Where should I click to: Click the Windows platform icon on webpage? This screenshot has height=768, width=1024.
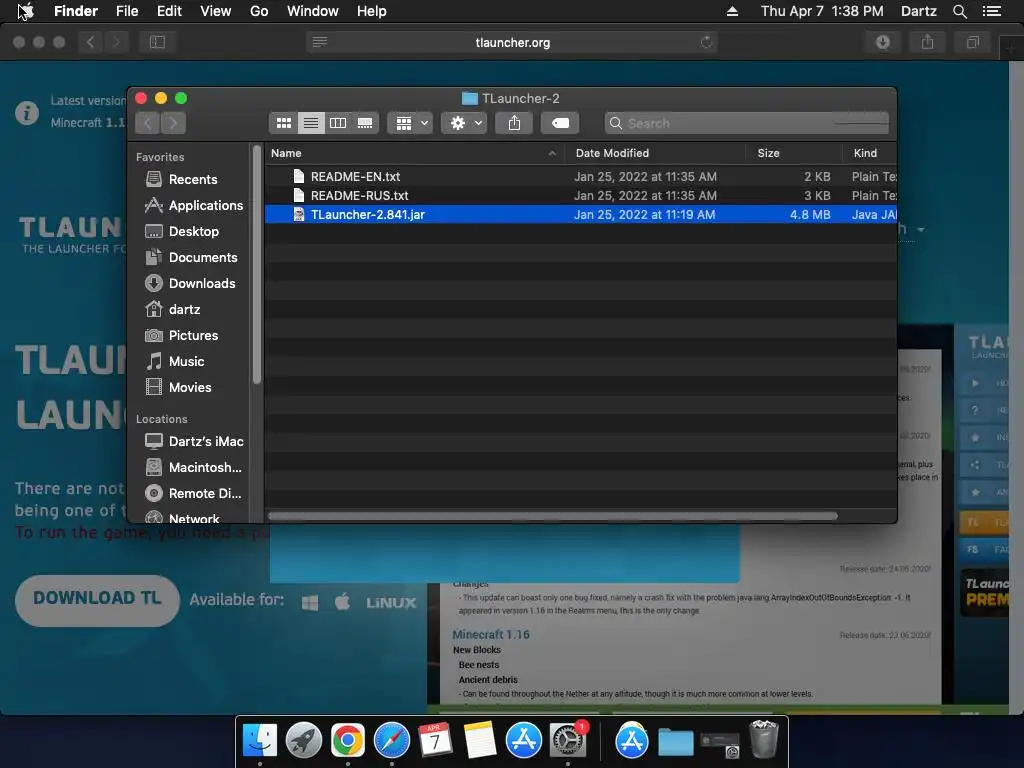tap(310, 601)
